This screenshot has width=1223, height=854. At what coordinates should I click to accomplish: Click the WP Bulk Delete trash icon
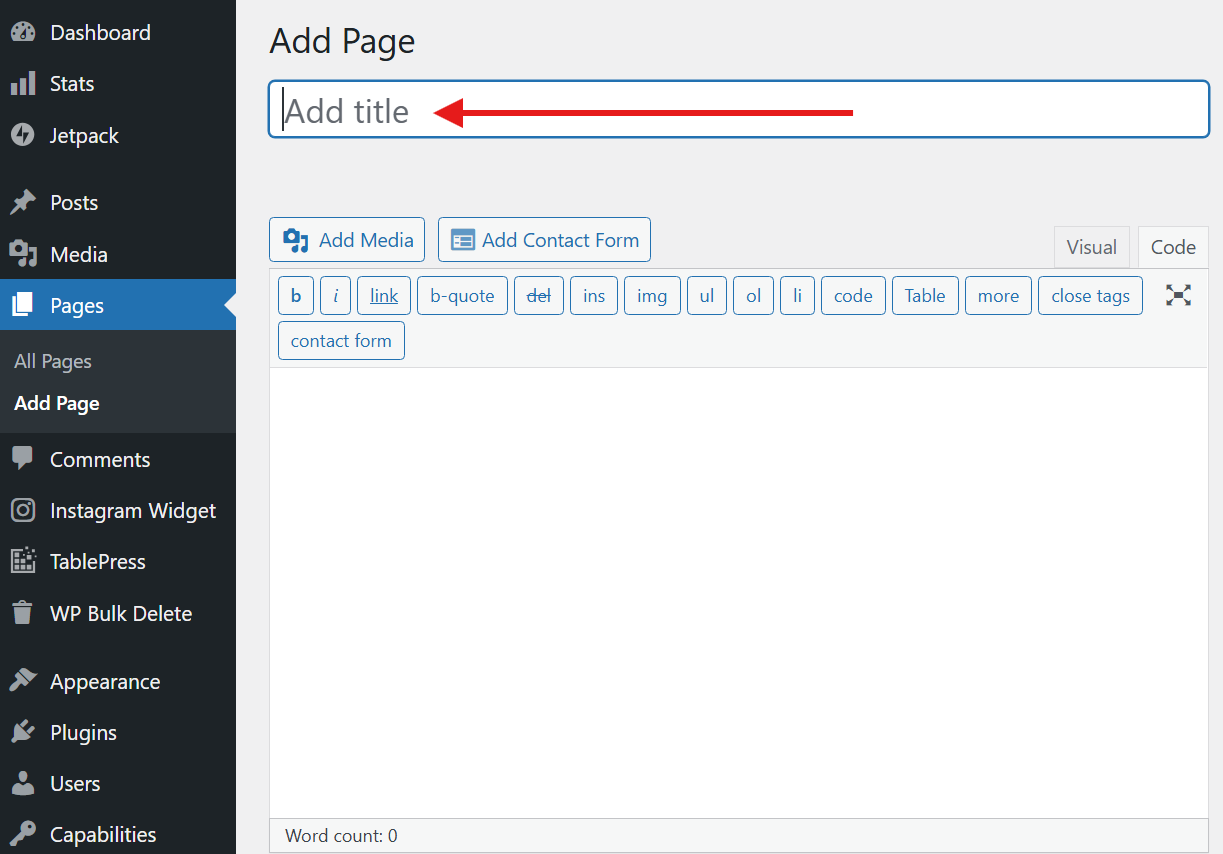(23, 613)
